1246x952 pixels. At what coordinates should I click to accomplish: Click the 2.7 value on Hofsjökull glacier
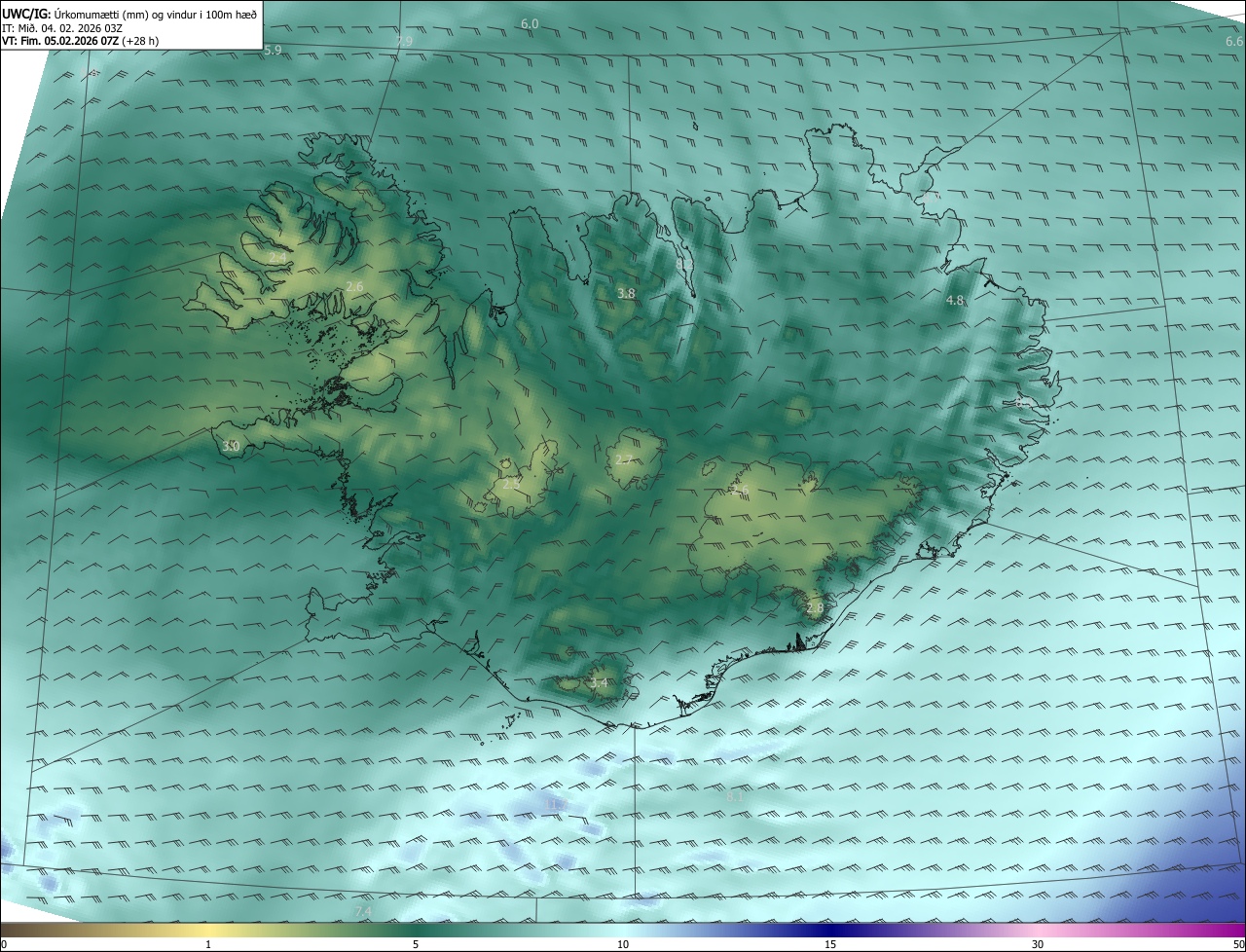pyautogui.click(x=624, y=460)
